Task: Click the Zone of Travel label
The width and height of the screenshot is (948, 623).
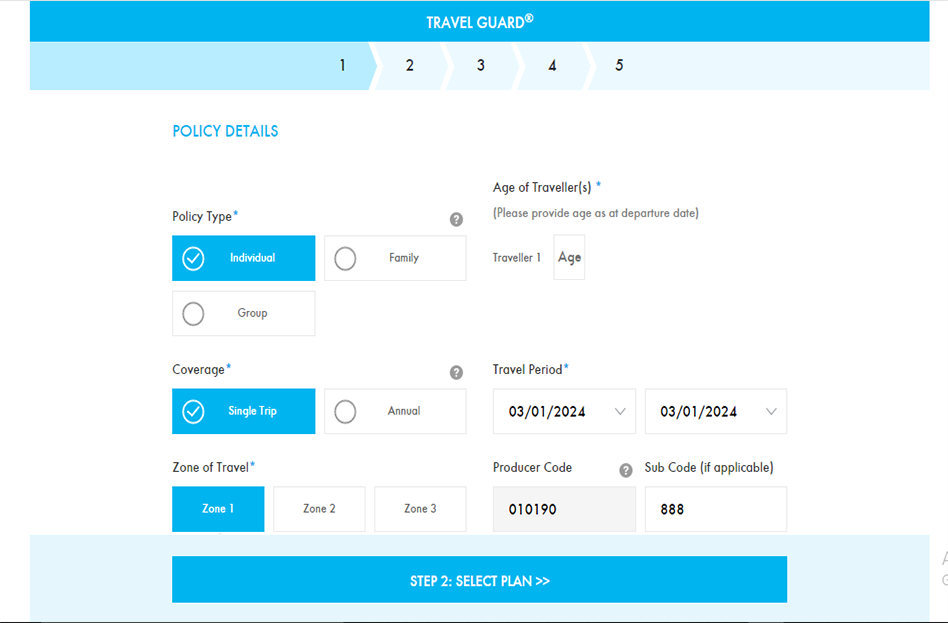Action: (x=210, y=468)
